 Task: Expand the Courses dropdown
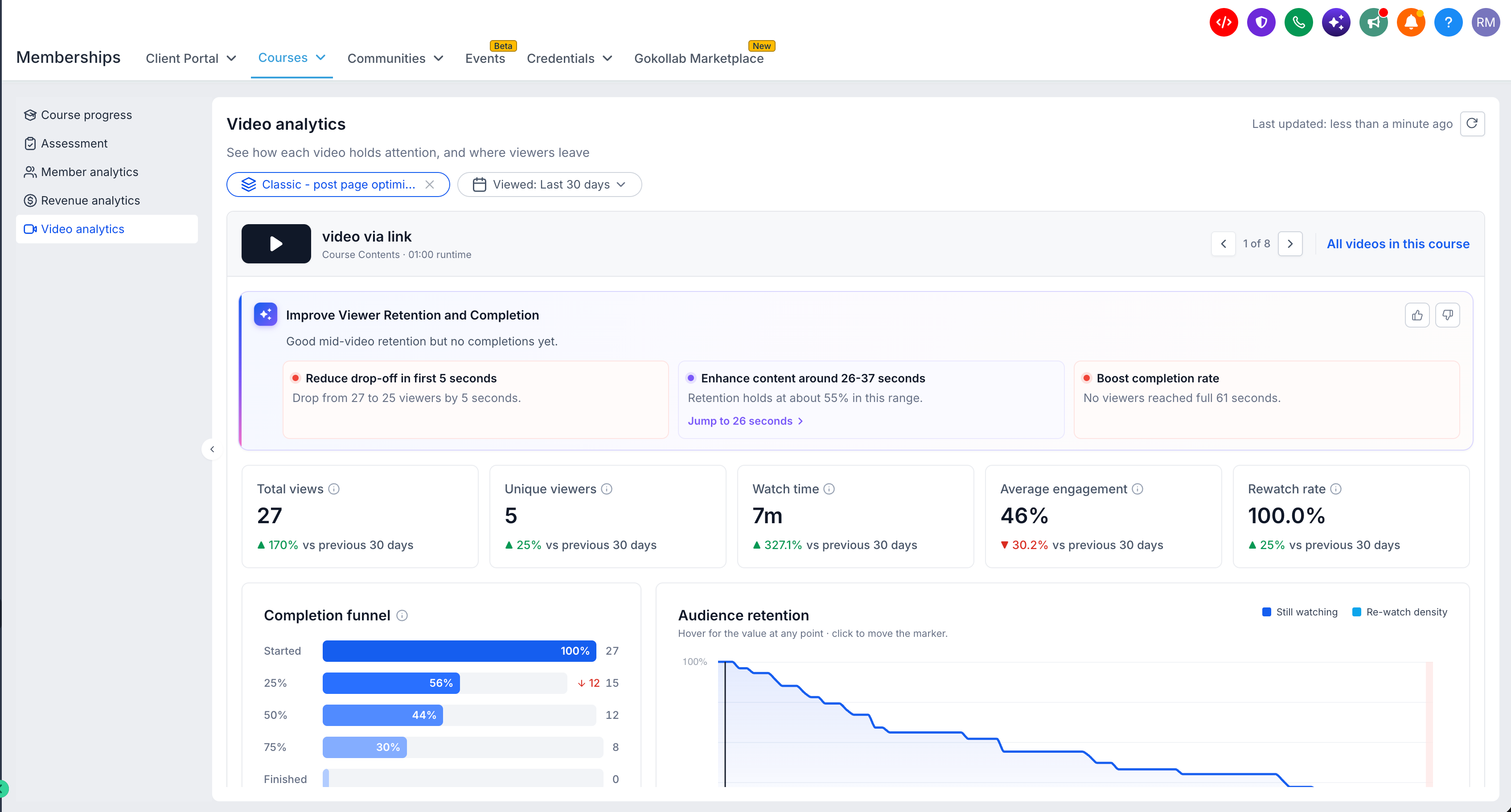292,57
